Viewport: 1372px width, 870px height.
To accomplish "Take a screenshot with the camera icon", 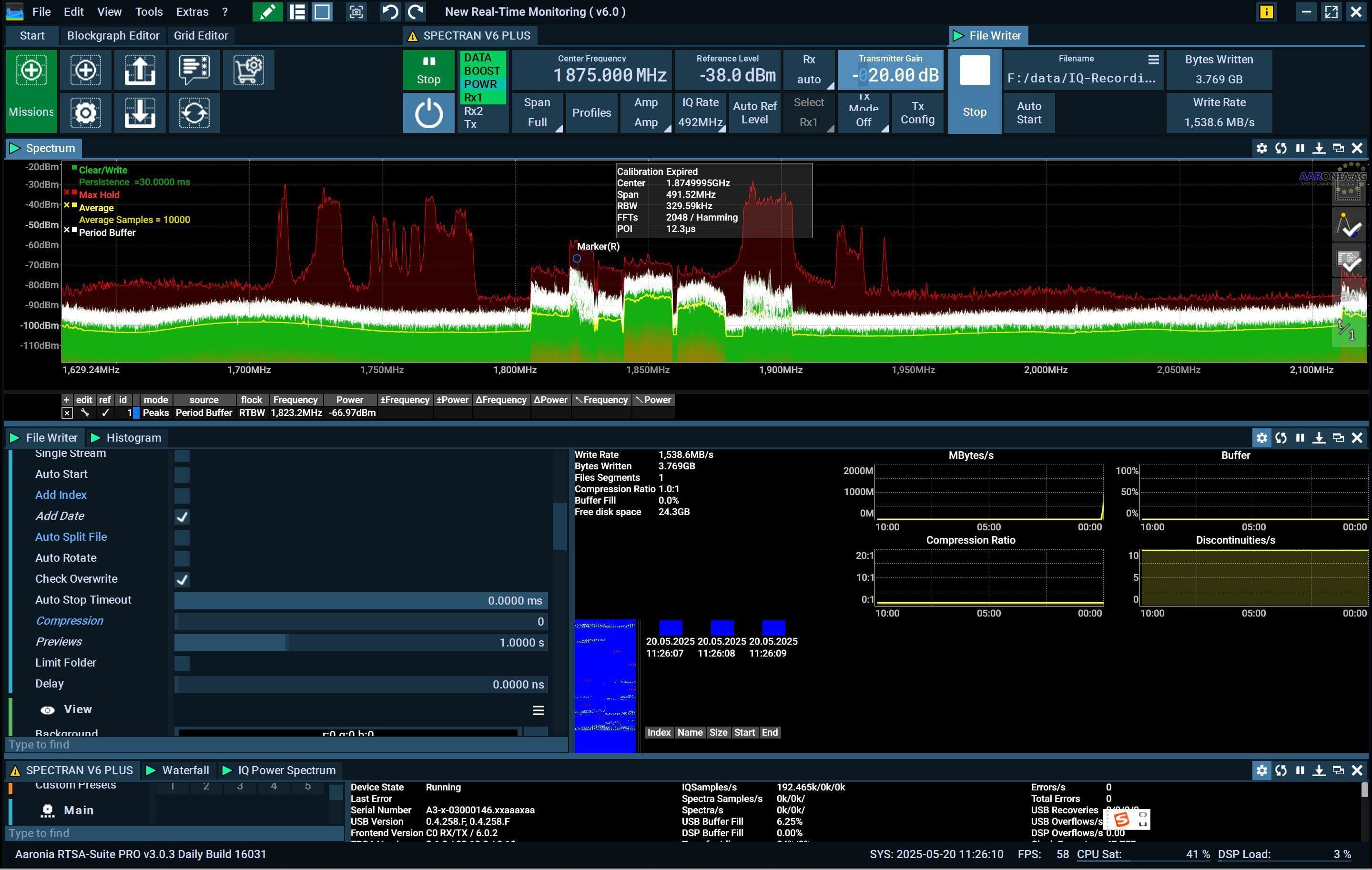I will (x=356, y=11).
